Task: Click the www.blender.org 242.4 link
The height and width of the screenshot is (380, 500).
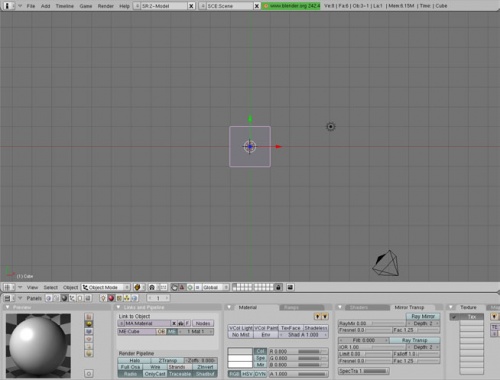Action: [291, 6]
